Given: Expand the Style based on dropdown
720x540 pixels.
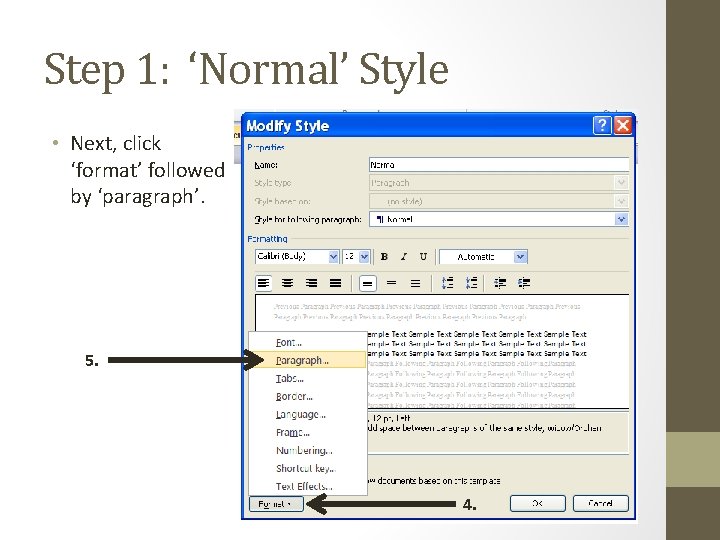Looking at the screenshot, I should coord(621,201).
